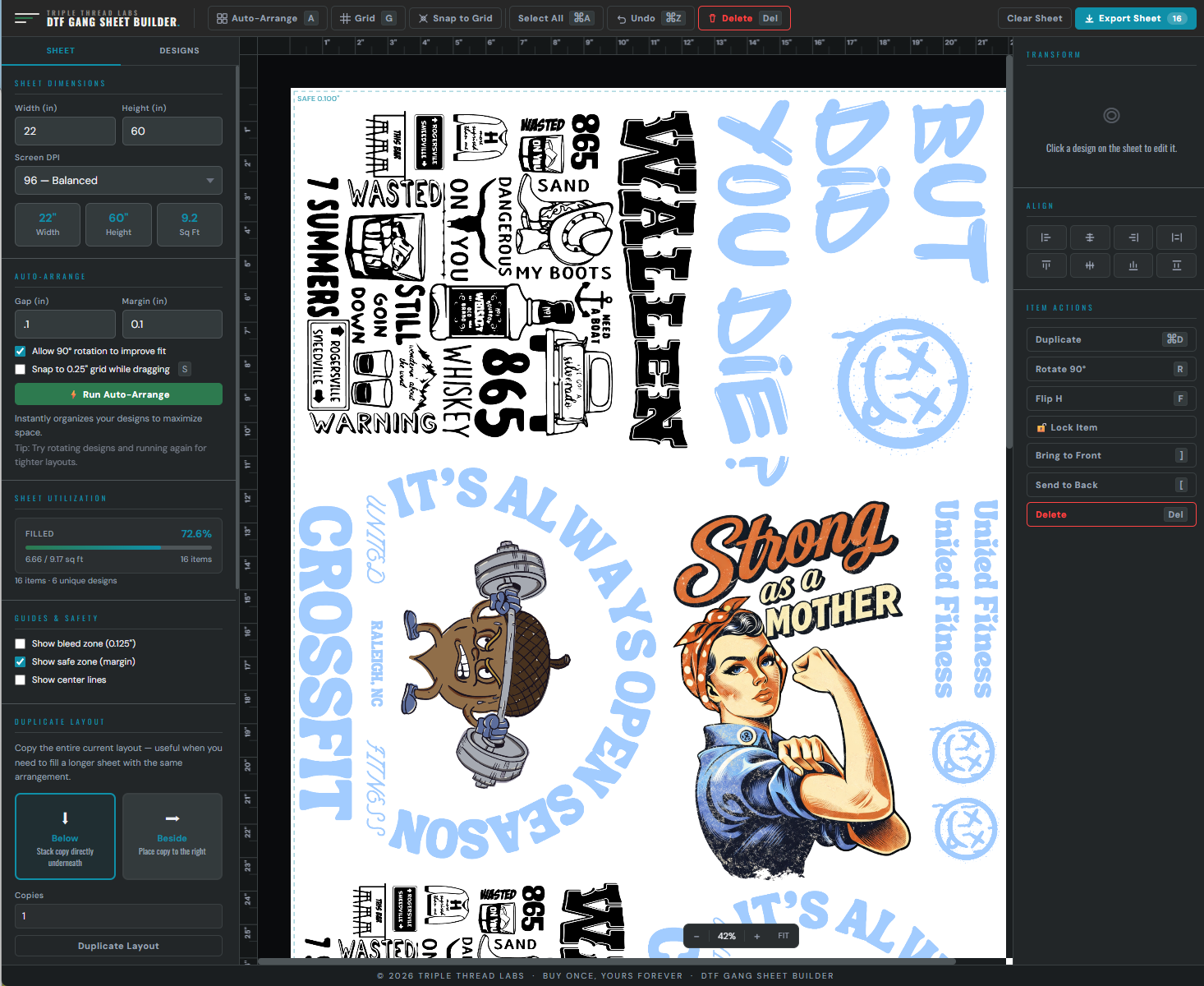Open the hamburger menu beside DTF Gang Sheet Builder
1204x986 pixels.
click(x=26, y=18)
